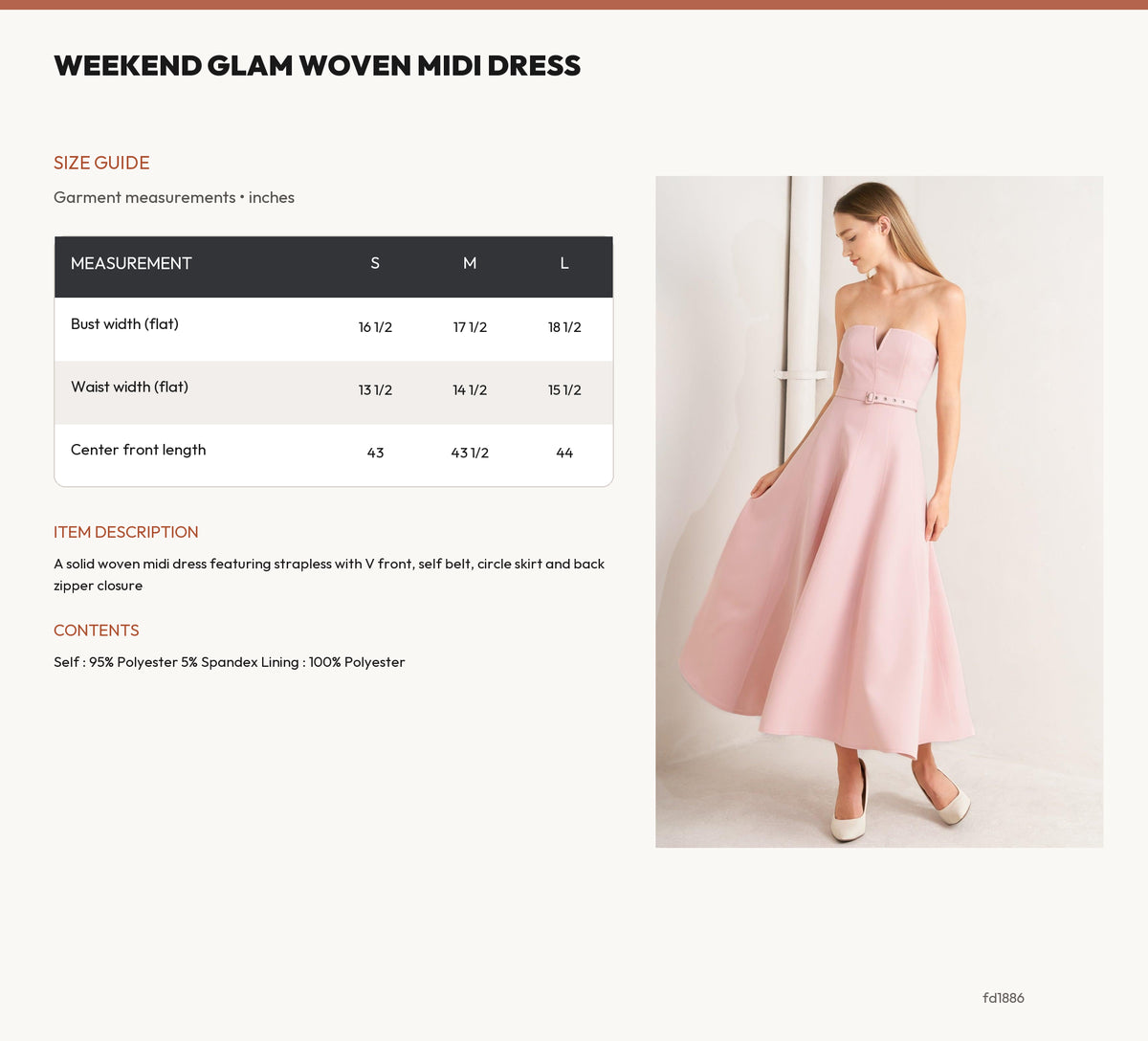Click the Weekend Glam Woven Midi Dress title
This screenshot has height=1041, width=1148.
(x=317, y=66)
